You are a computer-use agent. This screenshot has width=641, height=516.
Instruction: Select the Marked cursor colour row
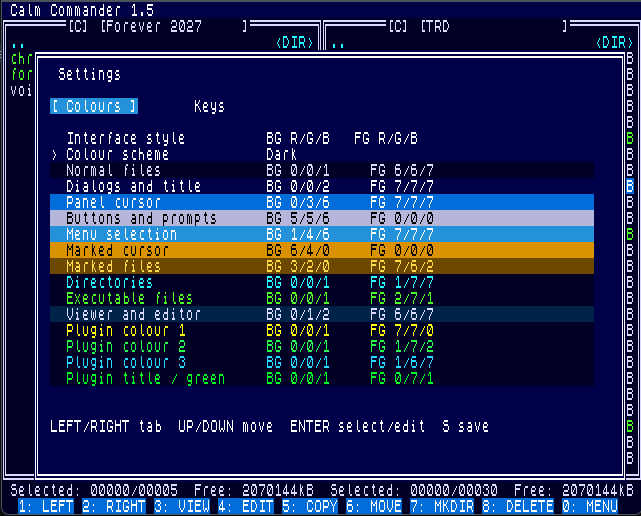322,250
